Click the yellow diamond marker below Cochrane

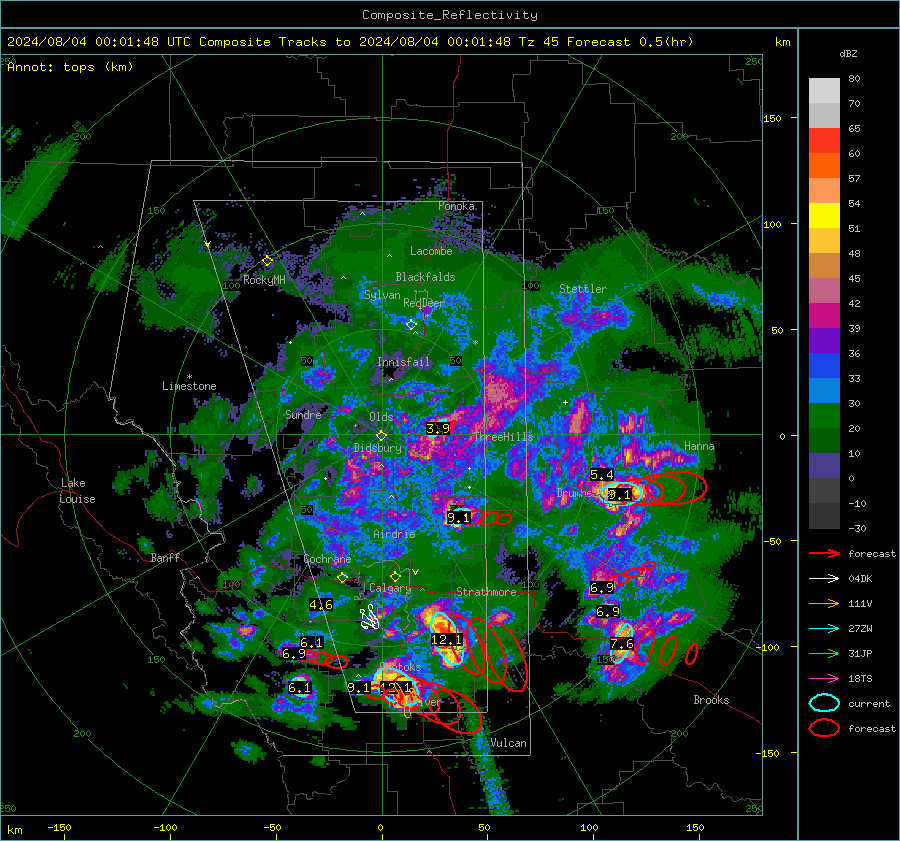[343, 578]
